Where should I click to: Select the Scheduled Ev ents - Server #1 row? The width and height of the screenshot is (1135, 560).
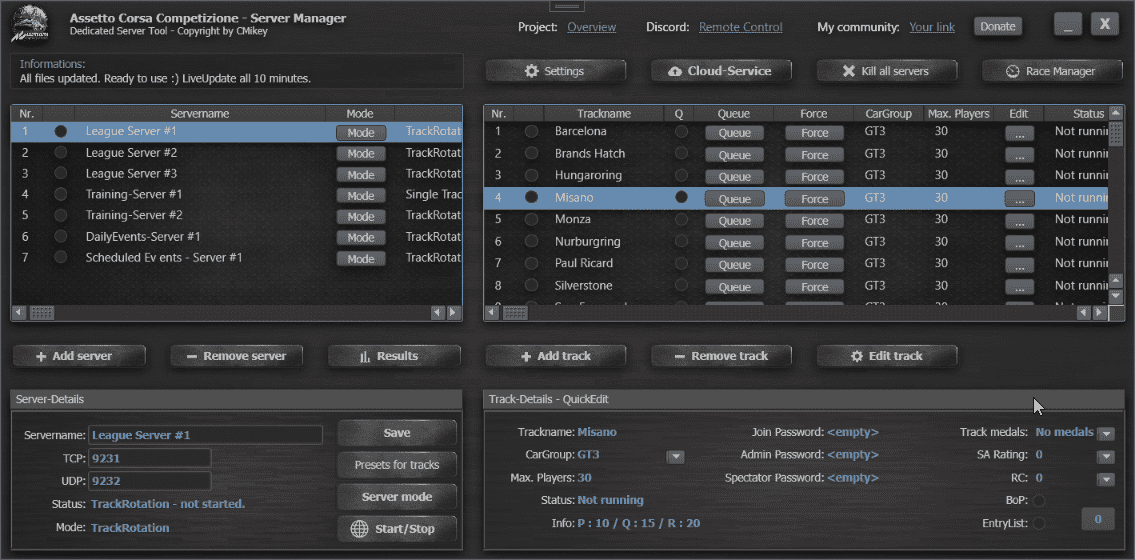click(236, 258)
